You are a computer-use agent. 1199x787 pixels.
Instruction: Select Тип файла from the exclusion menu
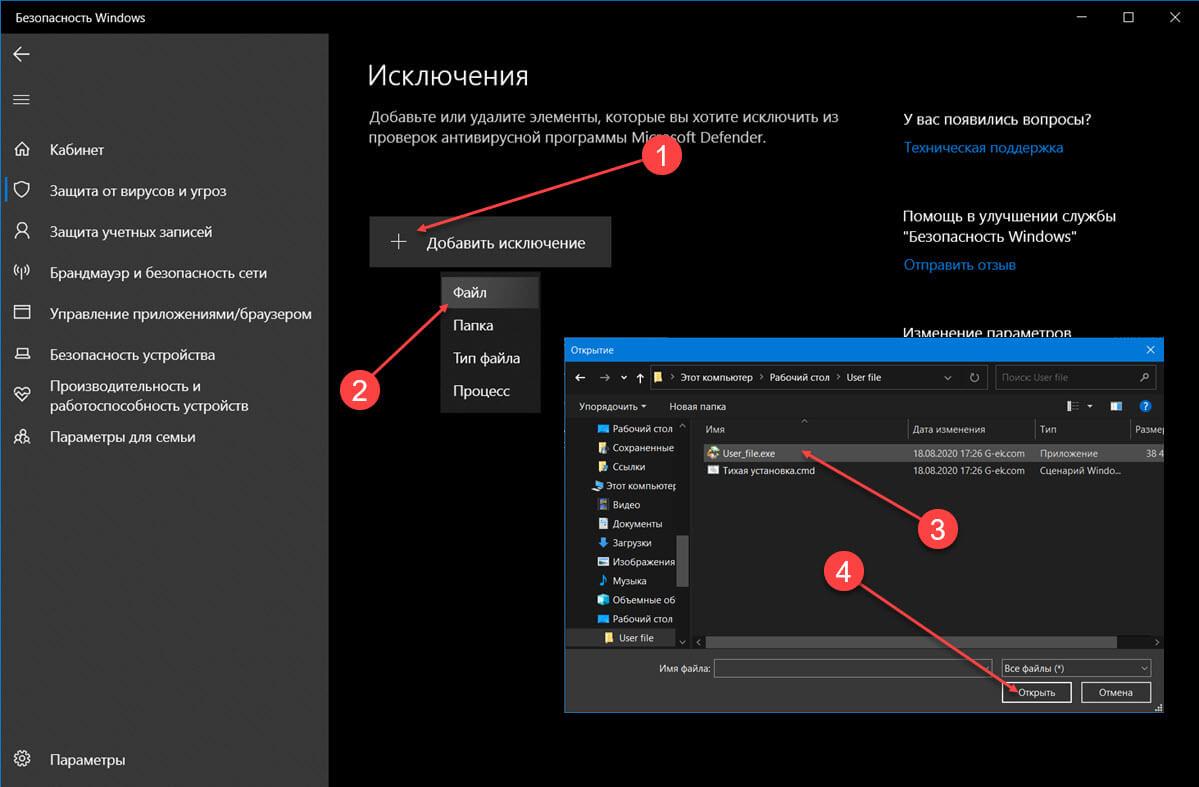490,358
